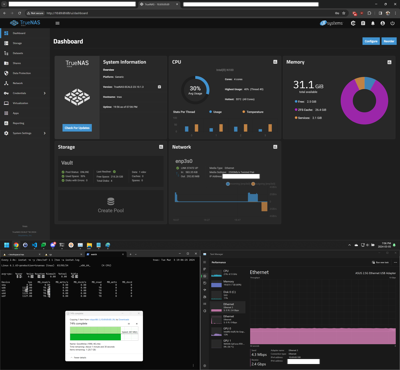Open the Dashboard page in TrueNAS sidebar
400x370 pixels.
point(24,33)
